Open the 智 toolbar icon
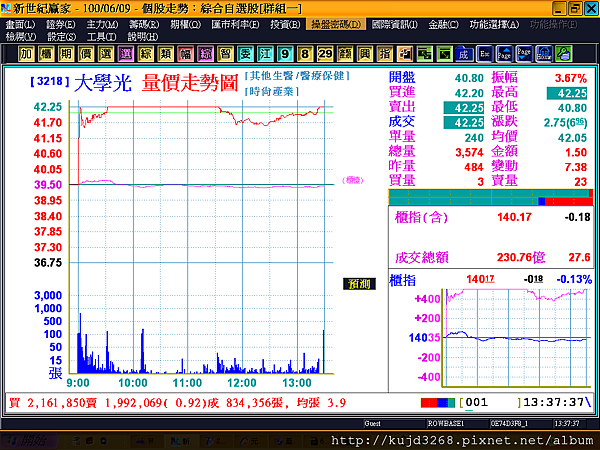Image resolution: width=600 pixels, height=450 pixels. pos(225,54)
